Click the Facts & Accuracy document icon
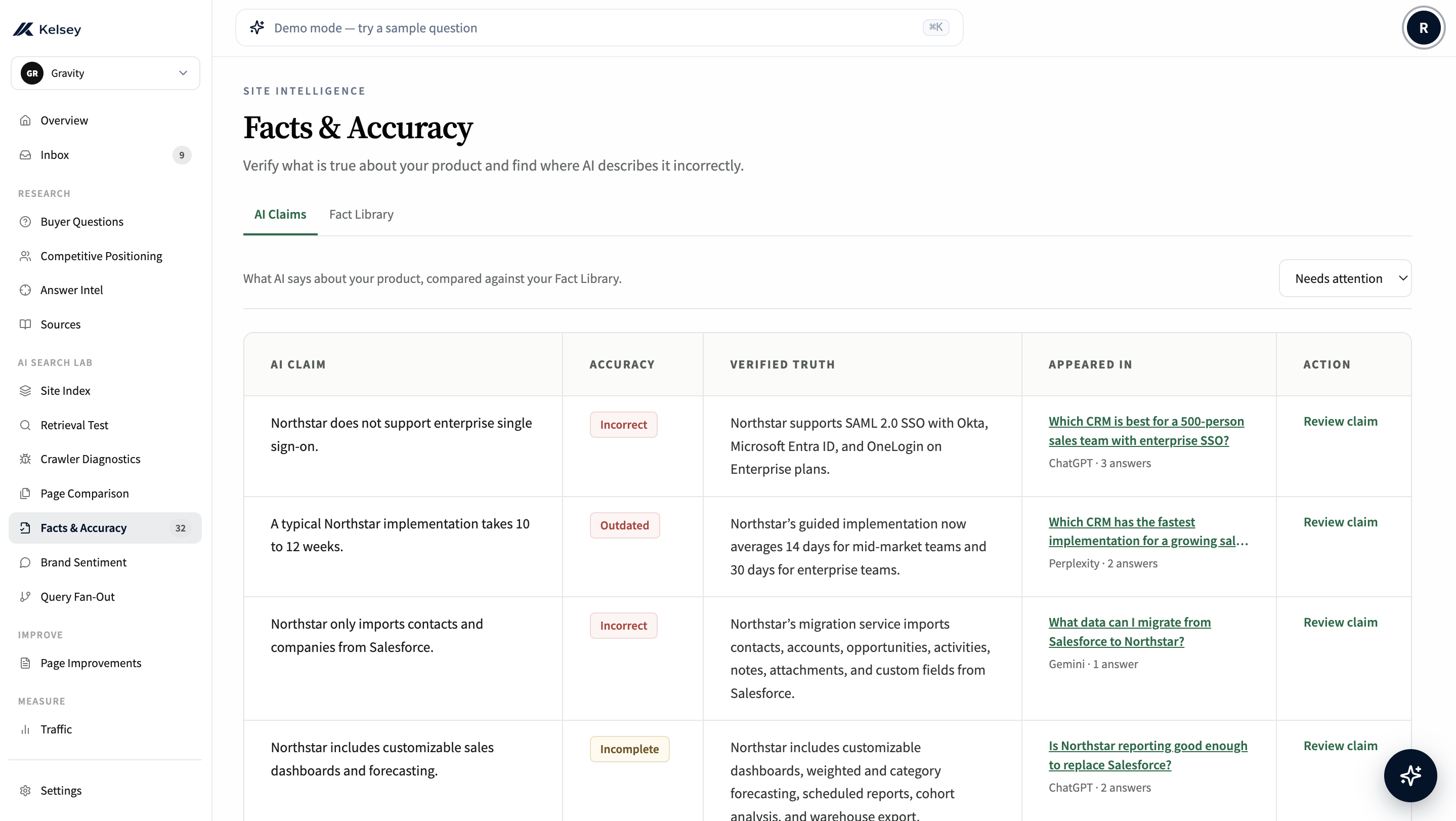The image size is (1456, 821). point(25,528)
